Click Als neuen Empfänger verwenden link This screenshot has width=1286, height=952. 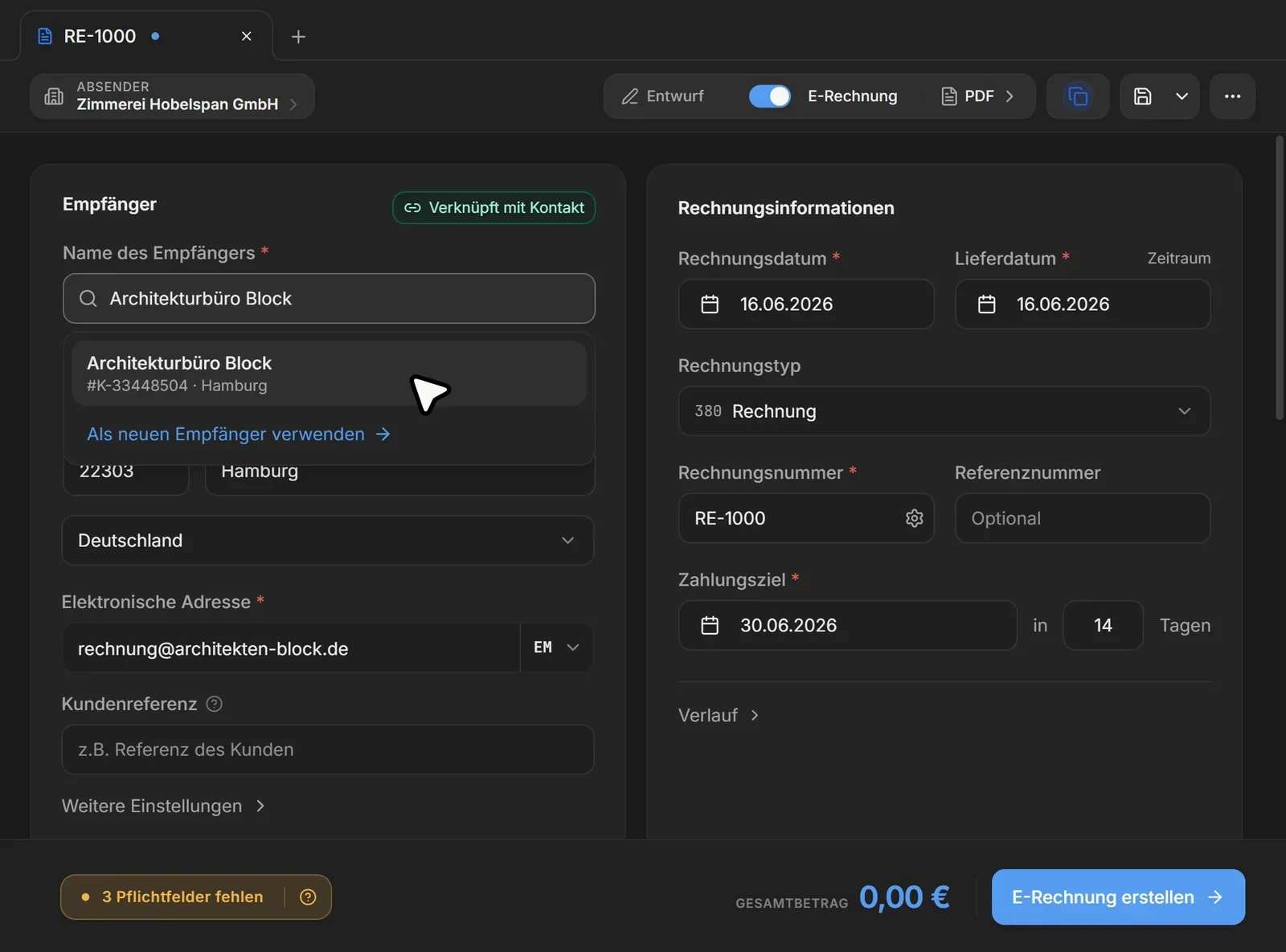tap(239, 434)
